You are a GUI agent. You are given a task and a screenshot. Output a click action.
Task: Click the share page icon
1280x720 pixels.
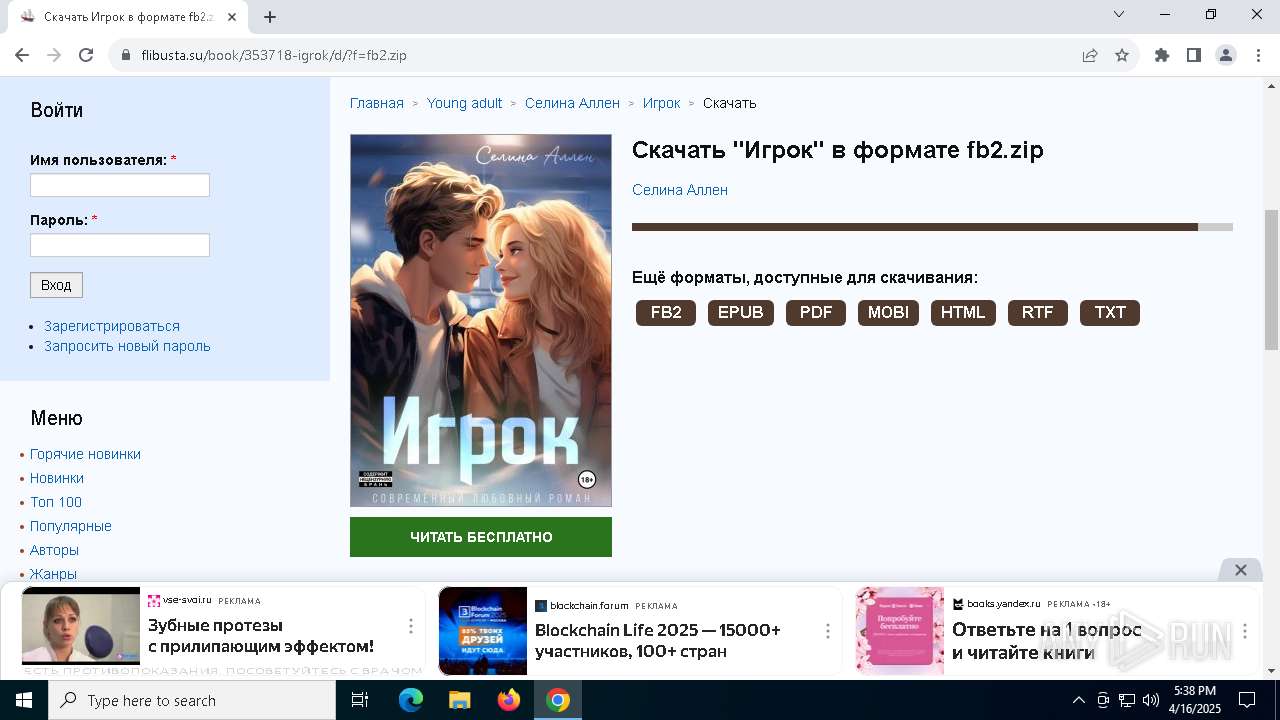[1090, 55]
